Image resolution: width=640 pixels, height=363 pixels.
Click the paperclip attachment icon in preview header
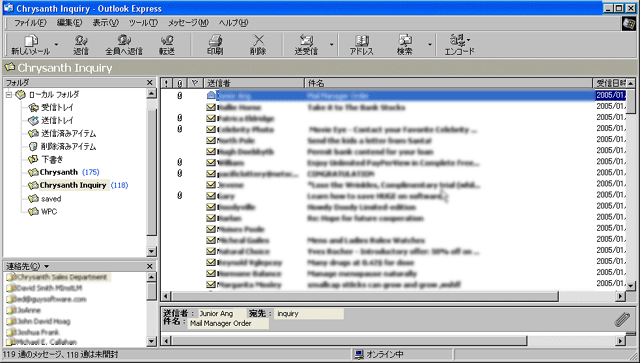click(622, 319)
